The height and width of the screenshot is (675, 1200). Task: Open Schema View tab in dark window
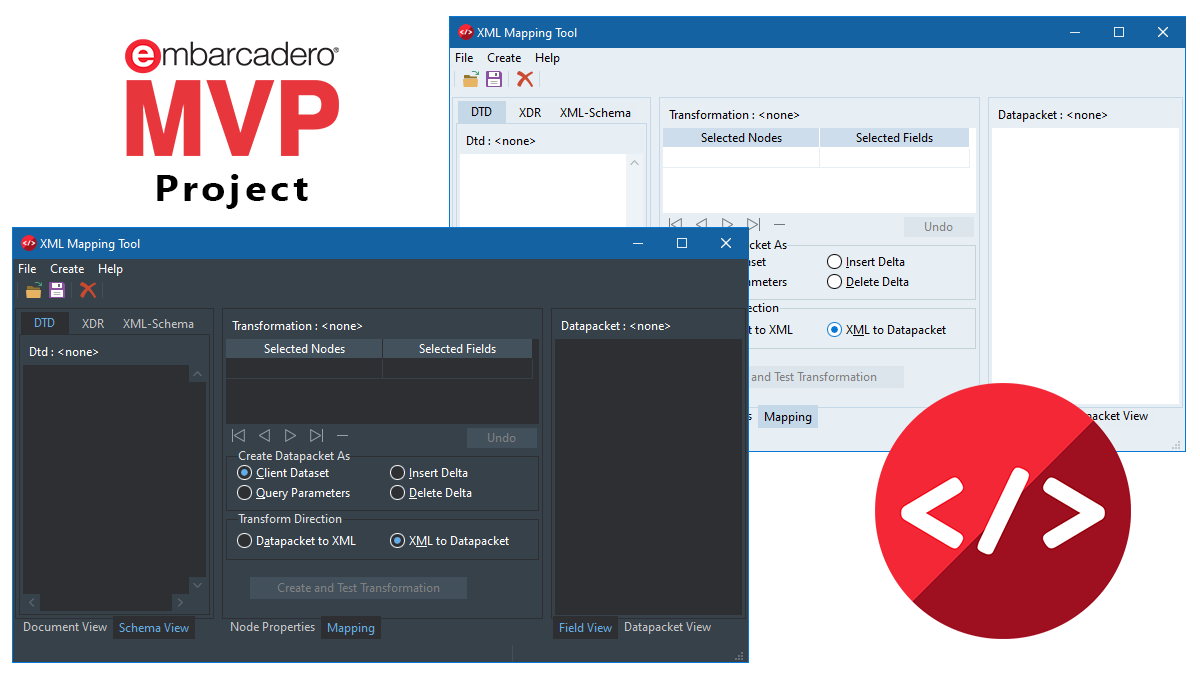pyautogui.click(x=153, y=628)
